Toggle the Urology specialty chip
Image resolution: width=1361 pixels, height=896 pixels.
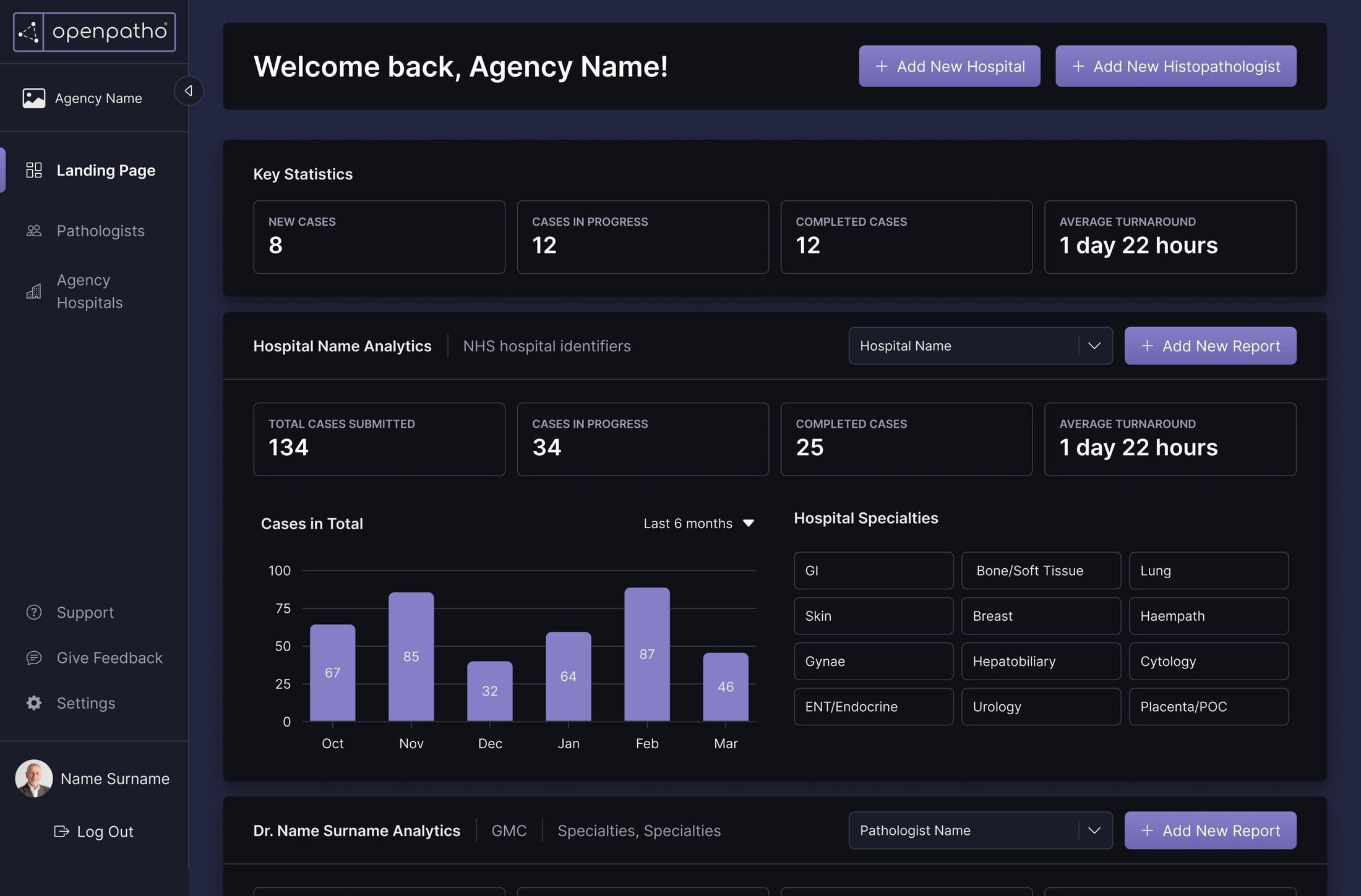pyautogui.click(x=1041, y=706)
